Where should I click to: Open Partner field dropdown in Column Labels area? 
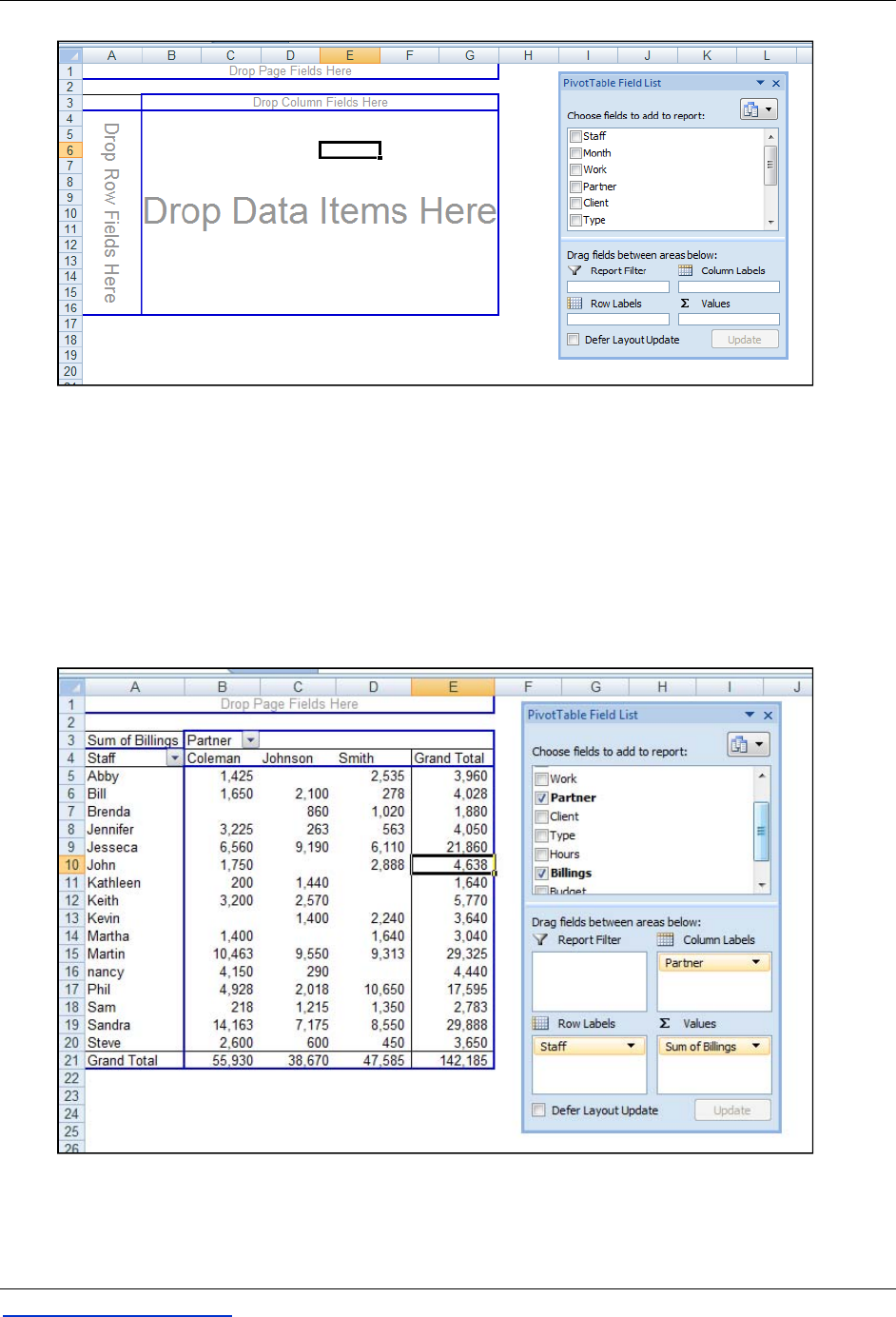(757, 962)
